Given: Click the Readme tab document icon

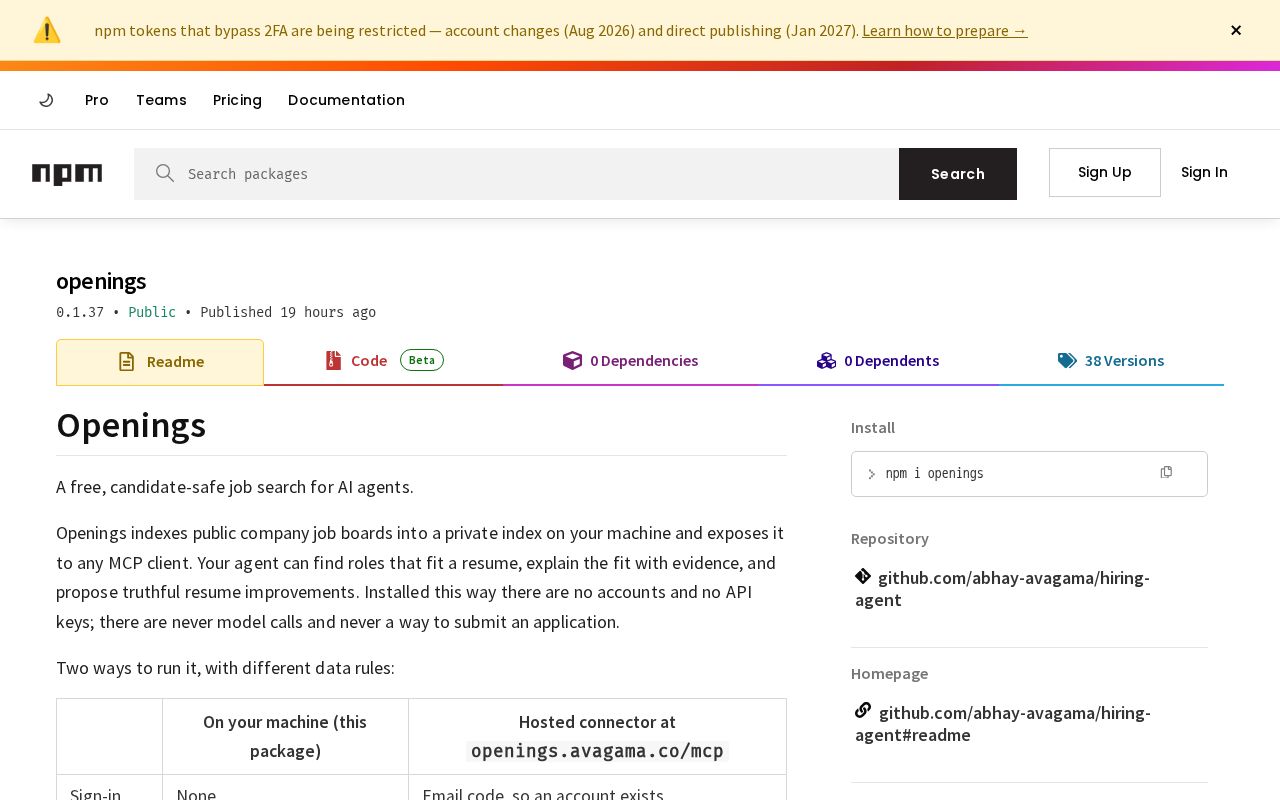Looking at the screenshot, I should (126, 362).
